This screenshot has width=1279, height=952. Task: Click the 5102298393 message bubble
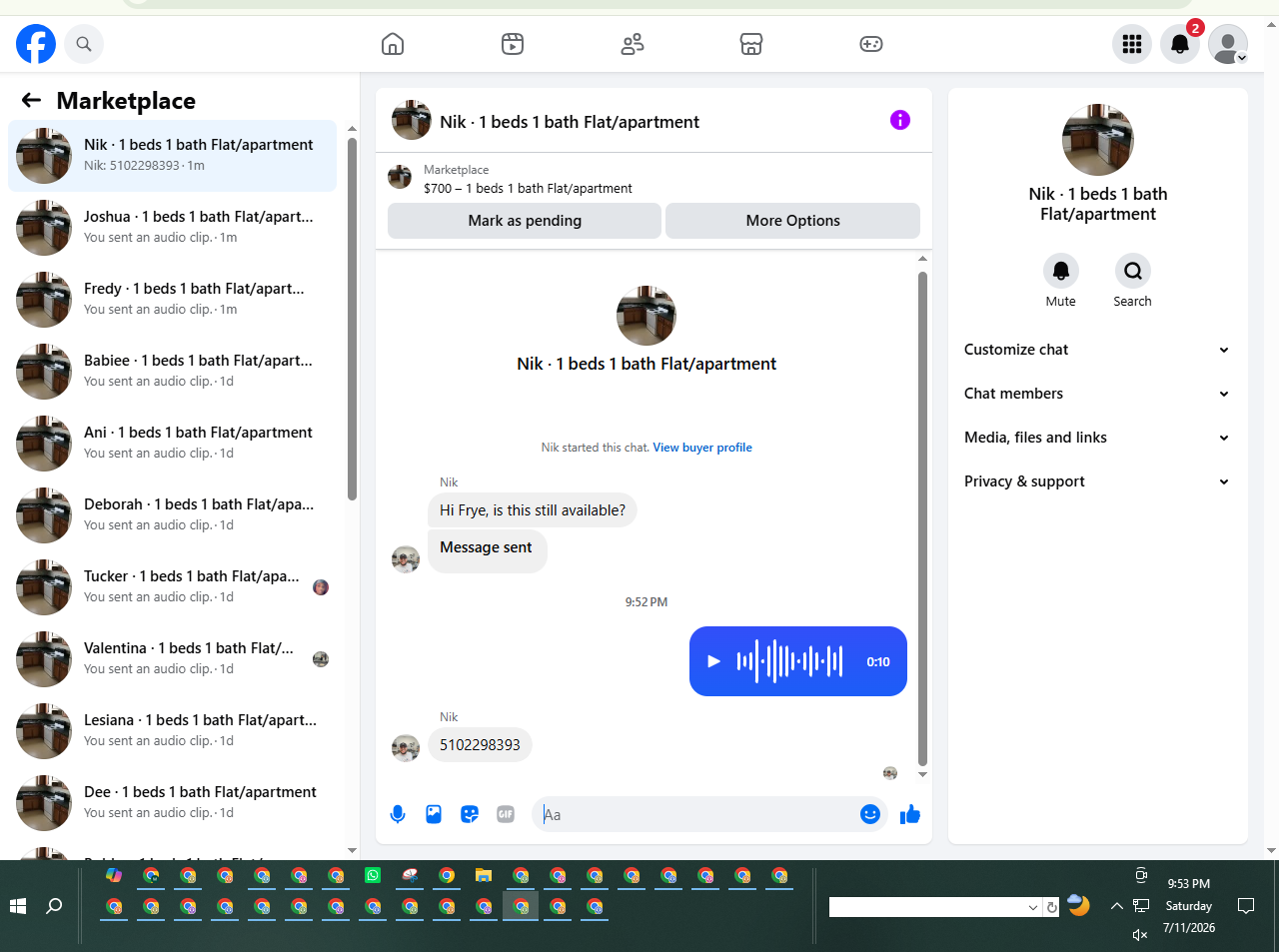pos(480,745)
